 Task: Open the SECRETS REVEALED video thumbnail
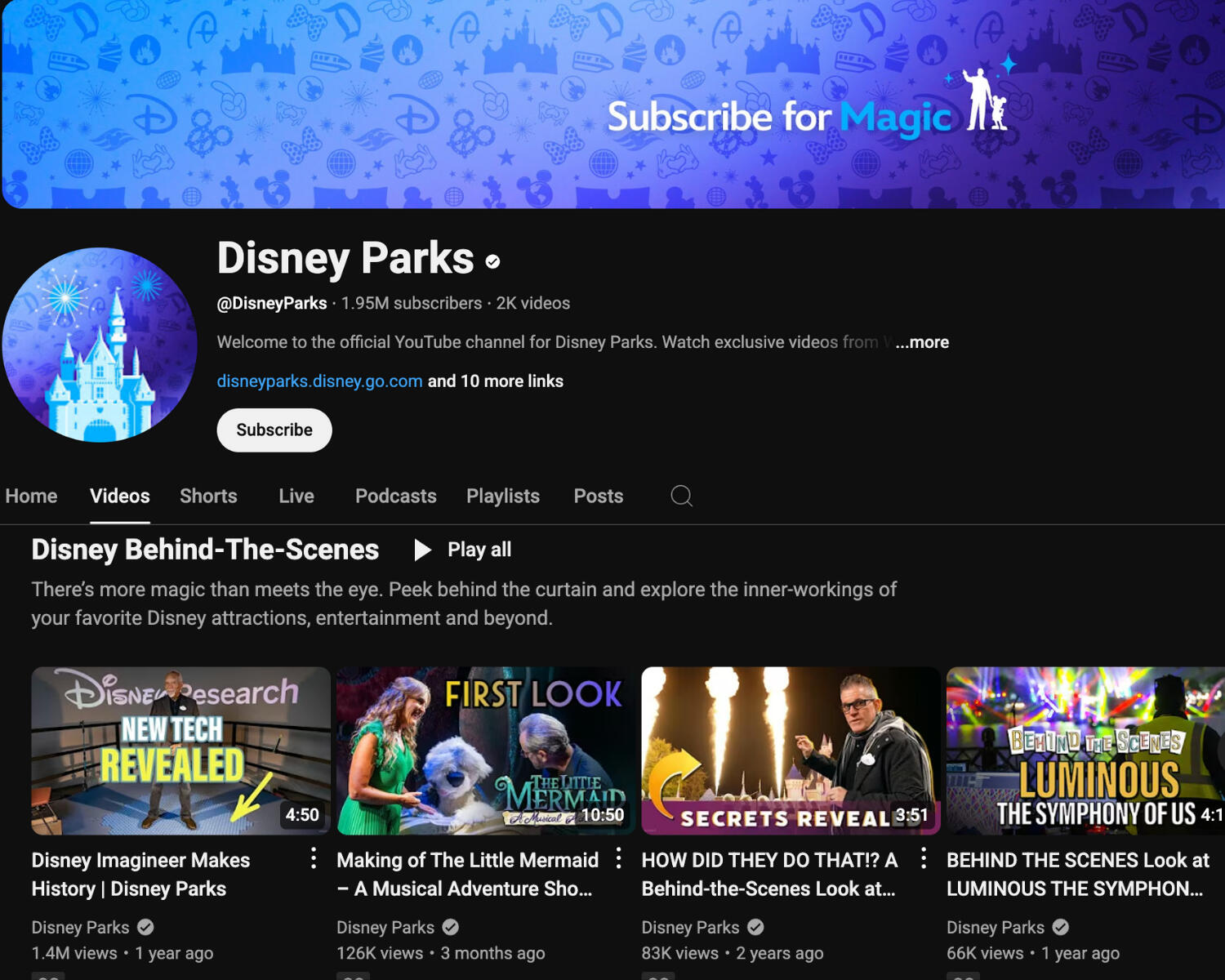[x=790, y=751]
